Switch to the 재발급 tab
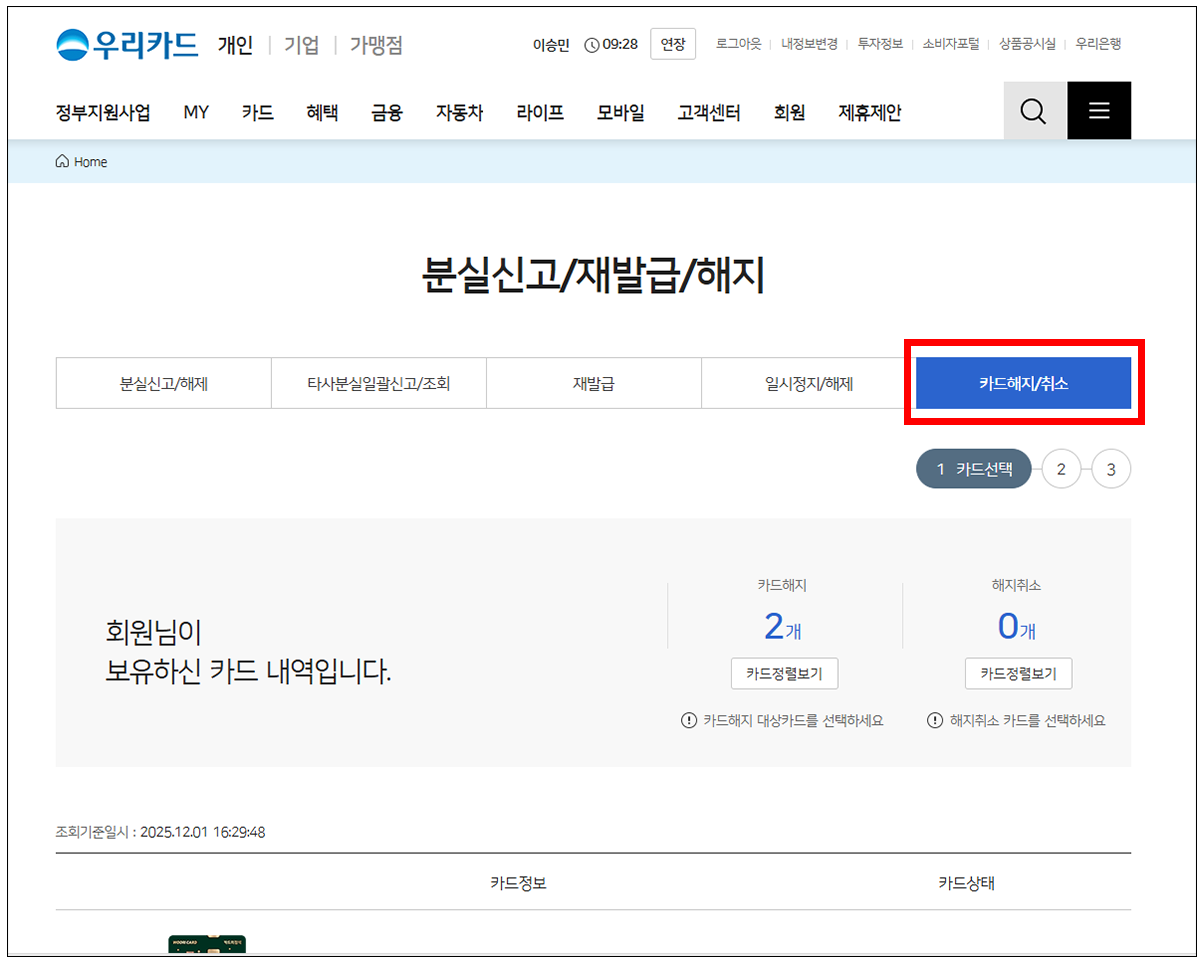This screenshot has width=1204, height=963. [x=593, y=383]
